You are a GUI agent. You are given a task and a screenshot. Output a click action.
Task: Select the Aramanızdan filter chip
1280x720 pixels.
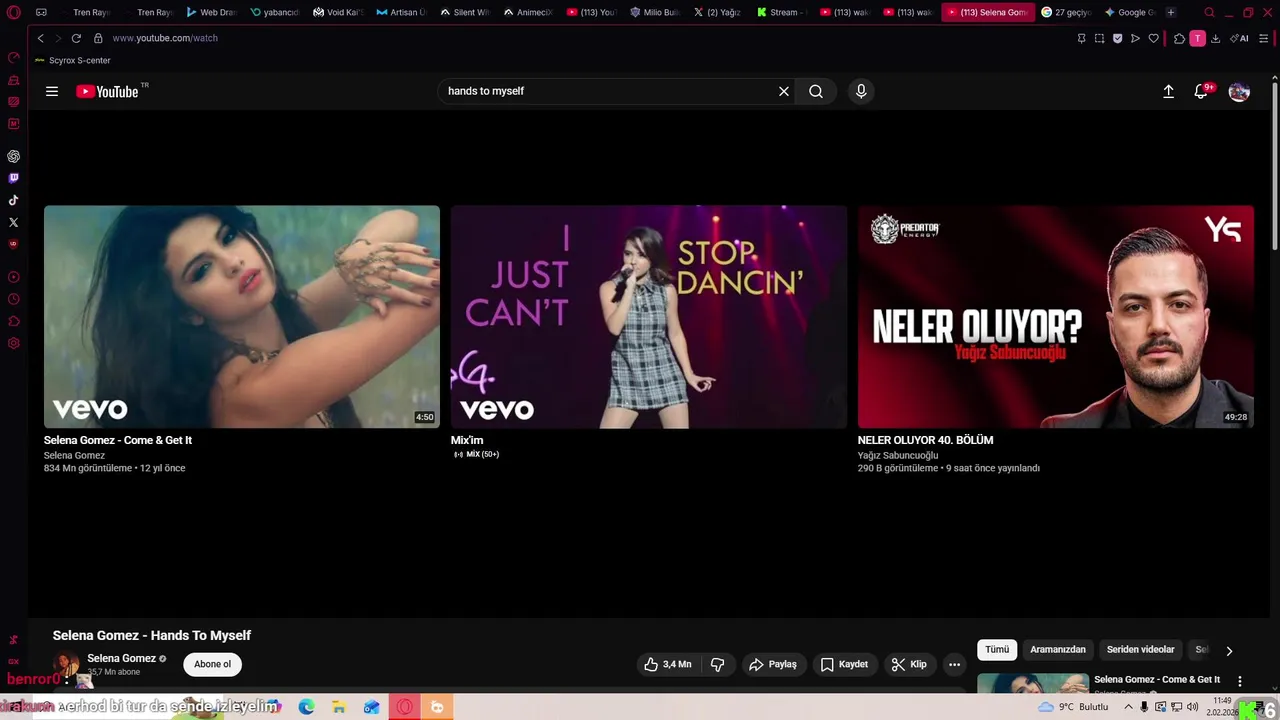(x=1058, y=650)
